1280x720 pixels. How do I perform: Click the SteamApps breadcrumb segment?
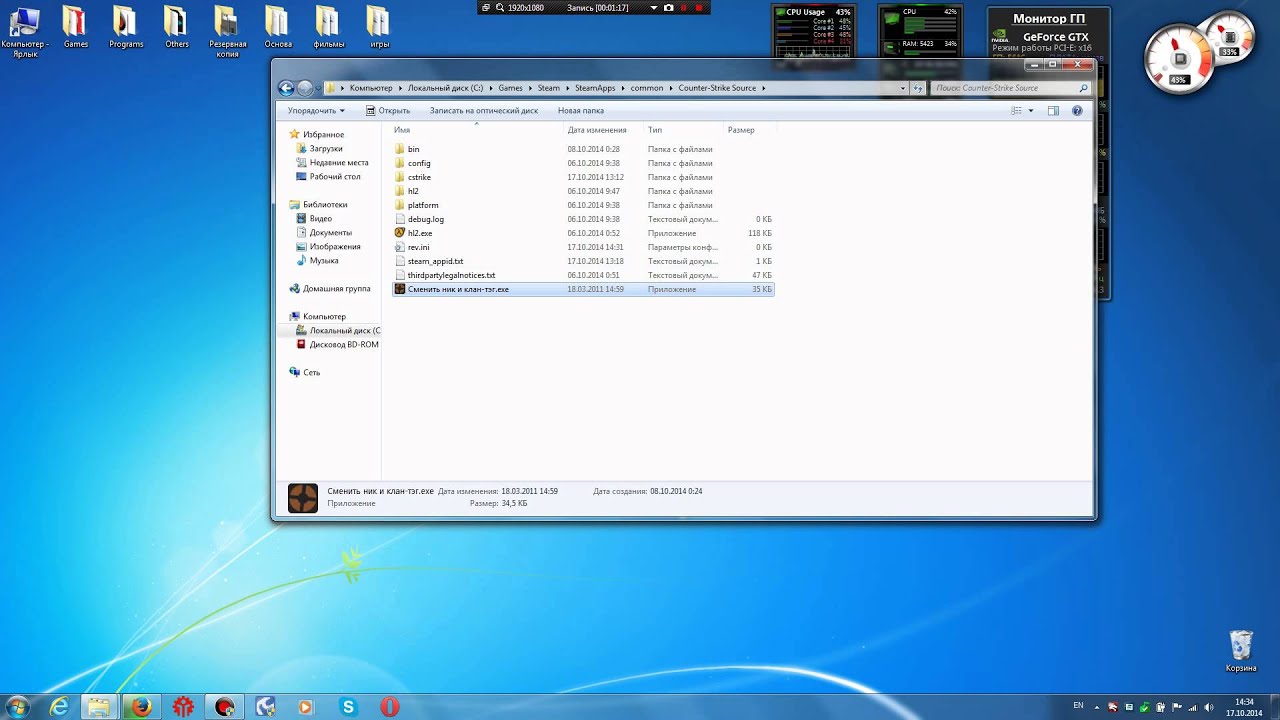pyautogui.click(x=595, y=88)
